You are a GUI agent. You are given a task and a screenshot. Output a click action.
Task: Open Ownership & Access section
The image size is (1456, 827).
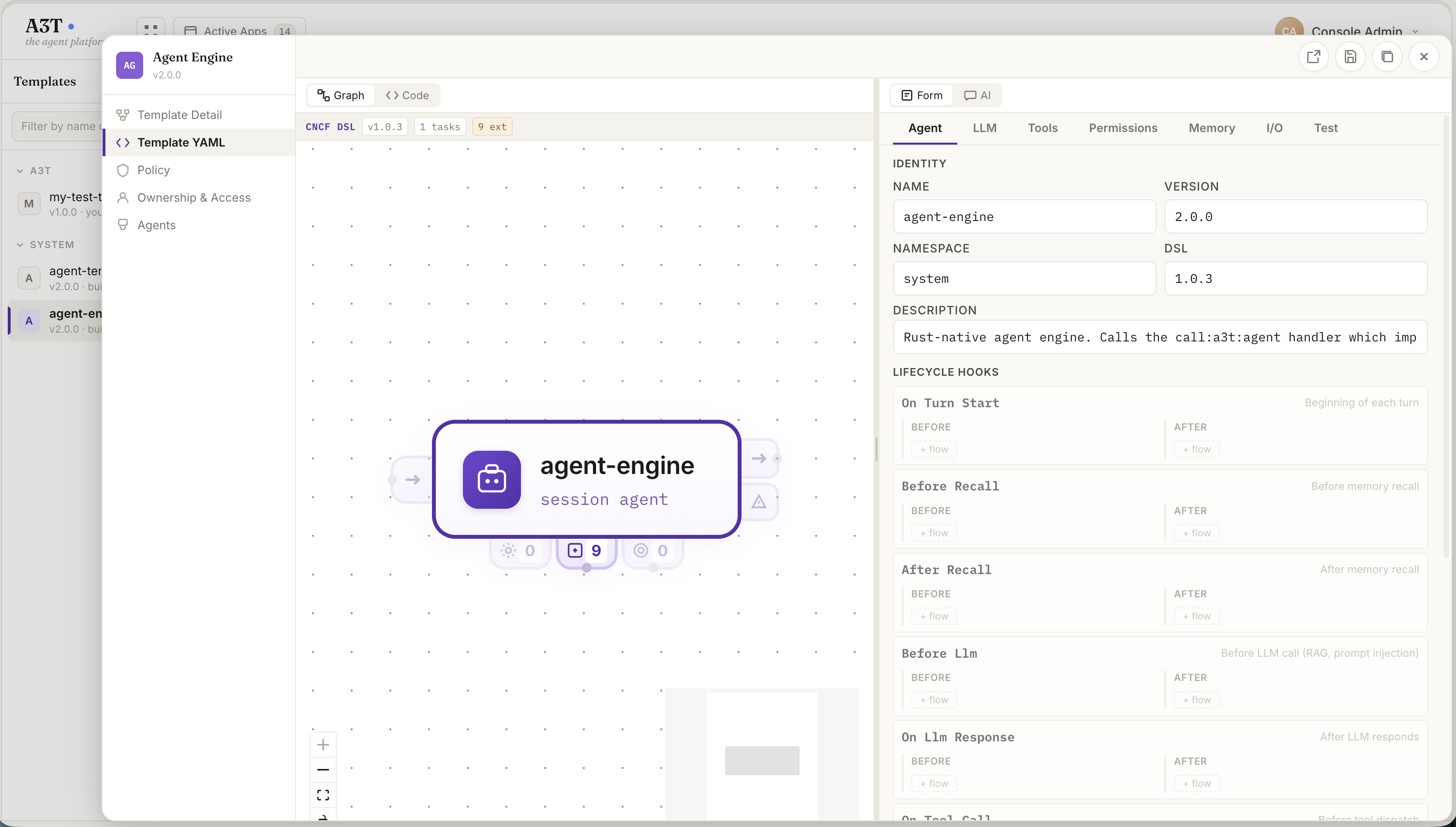[199, 198]
